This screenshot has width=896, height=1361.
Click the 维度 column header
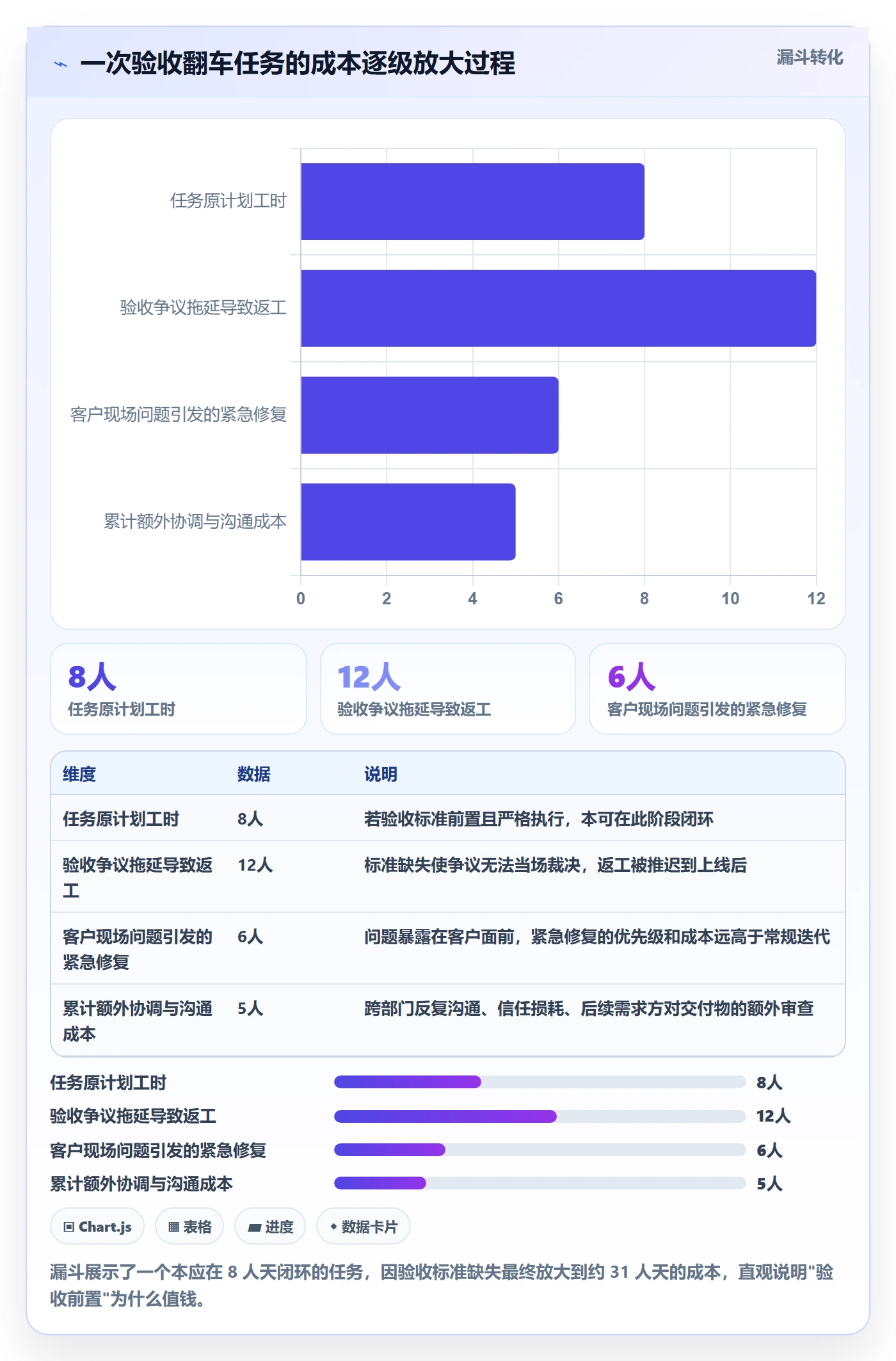79,774
